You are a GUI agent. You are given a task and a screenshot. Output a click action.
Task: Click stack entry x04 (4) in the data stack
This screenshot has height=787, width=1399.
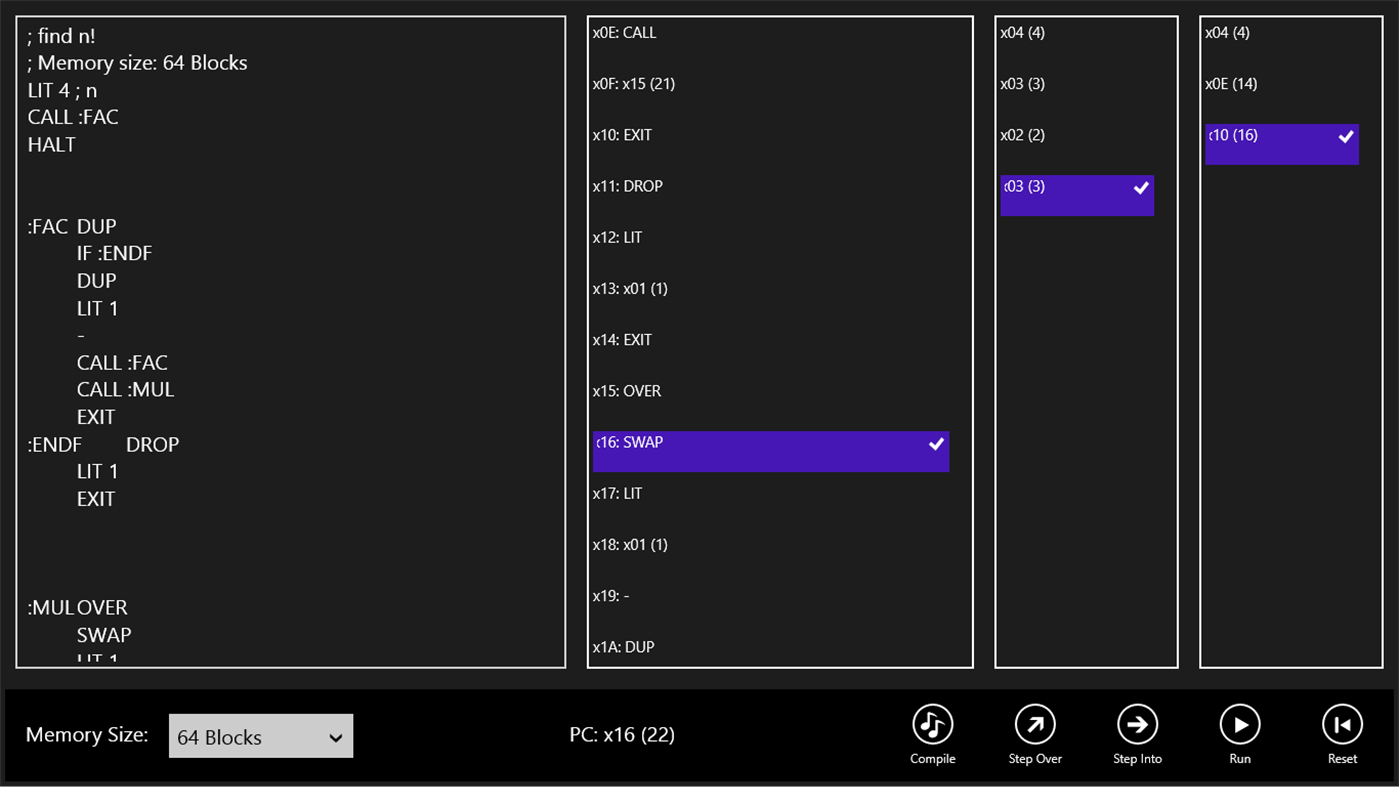click(x=1023, y=32)
